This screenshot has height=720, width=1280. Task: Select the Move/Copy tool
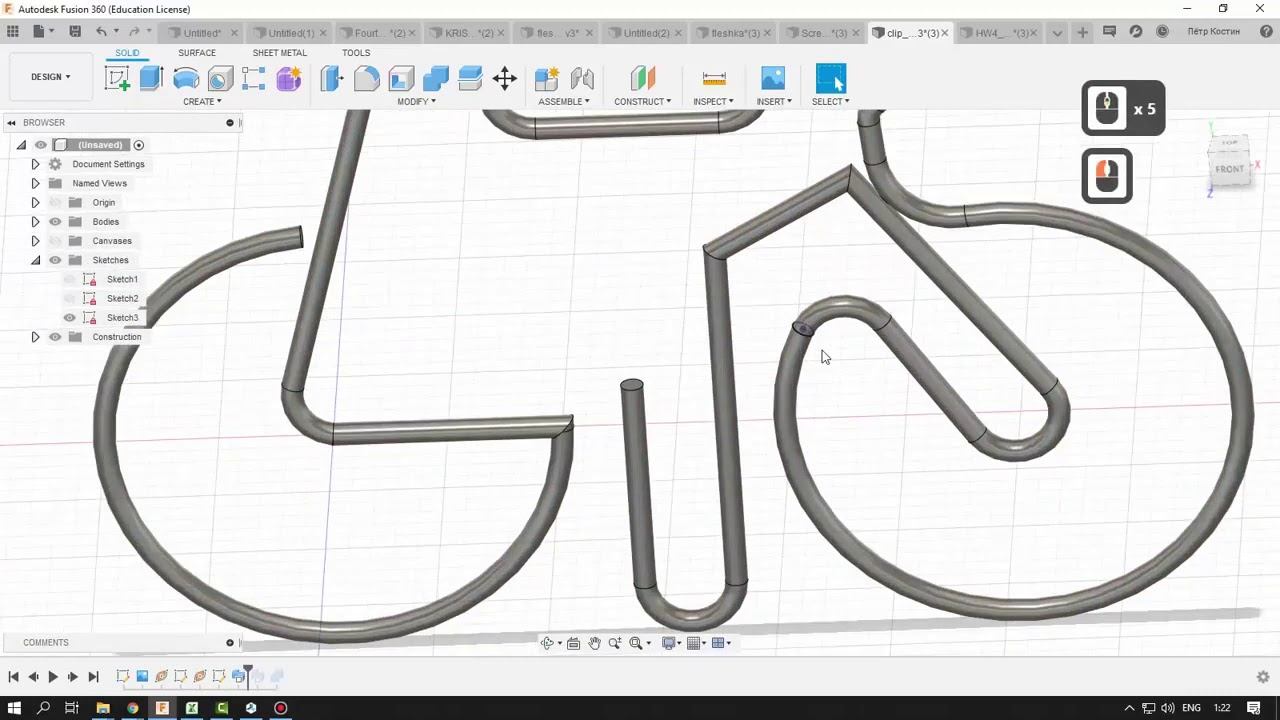505,78
